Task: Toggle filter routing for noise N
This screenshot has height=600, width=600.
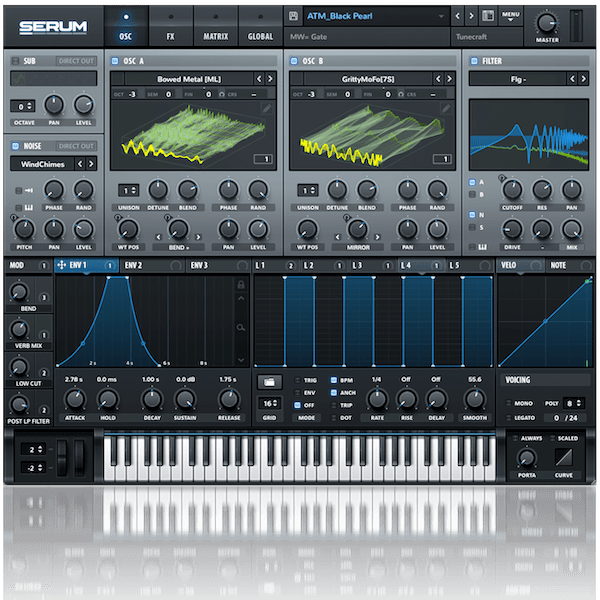Action: pos(472,215)
